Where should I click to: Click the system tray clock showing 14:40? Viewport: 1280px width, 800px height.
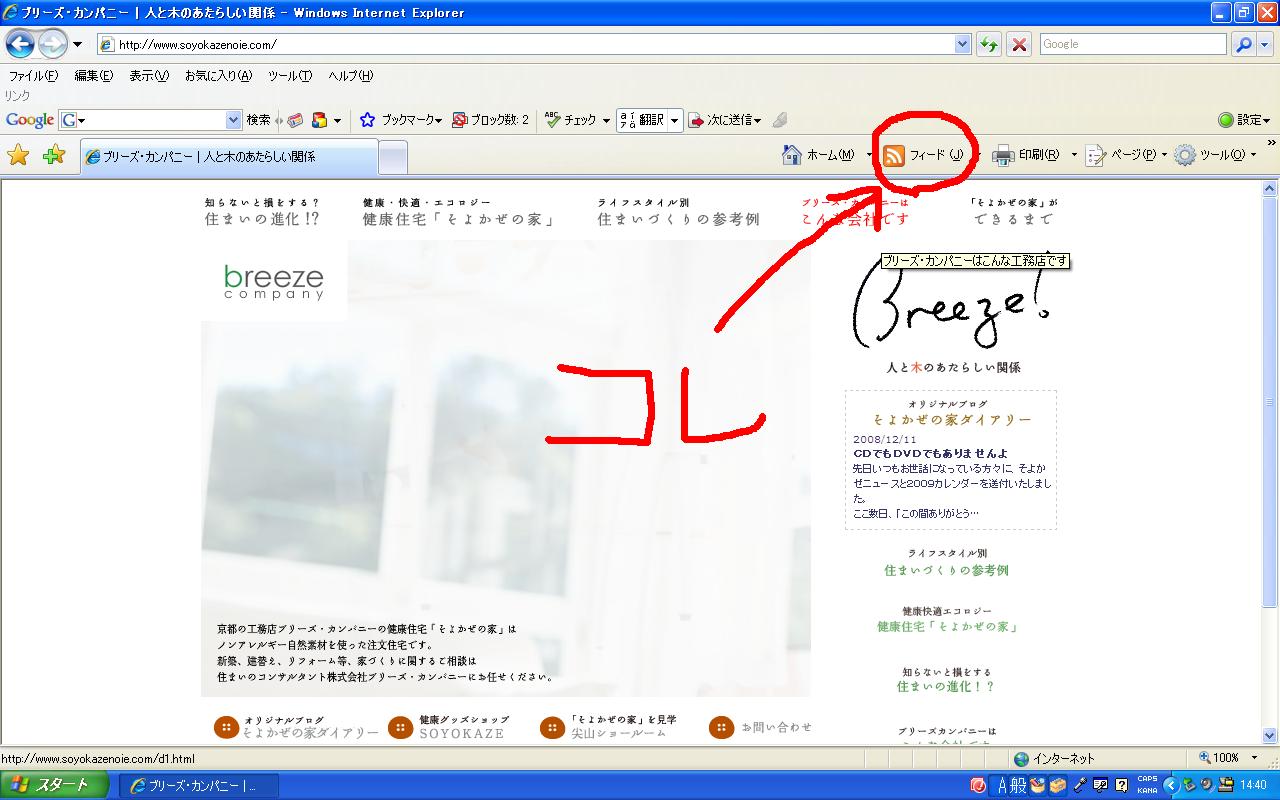(1253, 785)
